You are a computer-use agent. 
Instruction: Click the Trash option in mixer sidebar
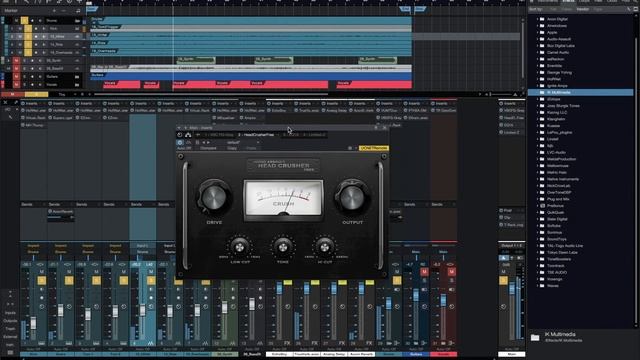[x=10, y=329]
